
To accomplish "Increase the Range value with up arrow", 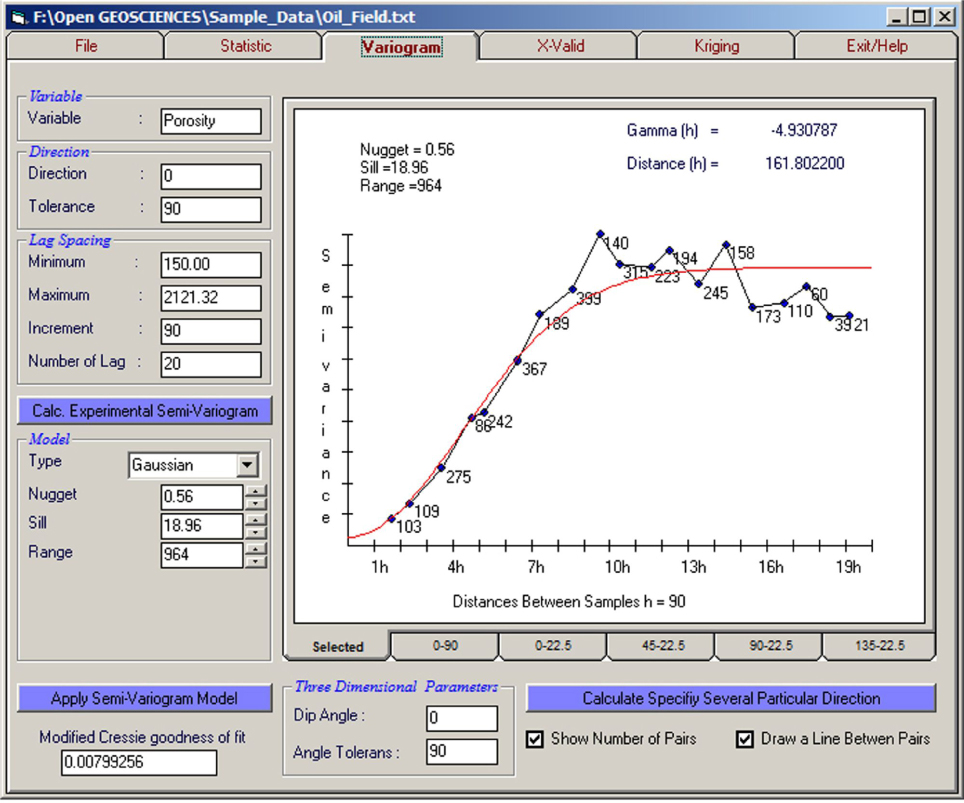I will click(x=257, y=548).
